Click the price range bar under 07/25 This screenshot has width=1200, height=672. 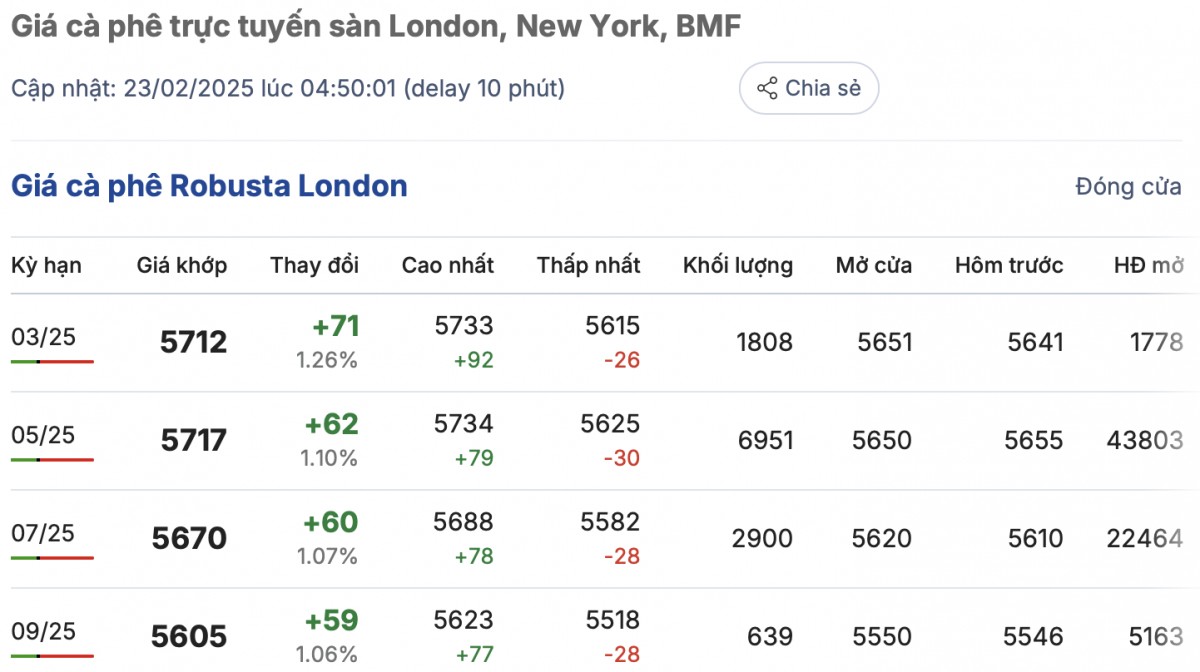[x=52, y=557]
